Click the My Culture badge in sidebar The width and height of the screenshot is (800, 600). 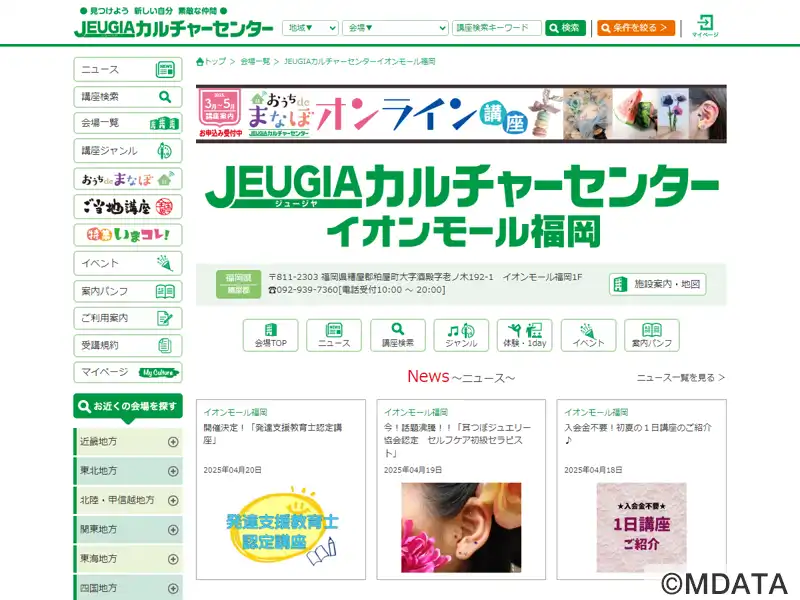click(x=159, y=372)
